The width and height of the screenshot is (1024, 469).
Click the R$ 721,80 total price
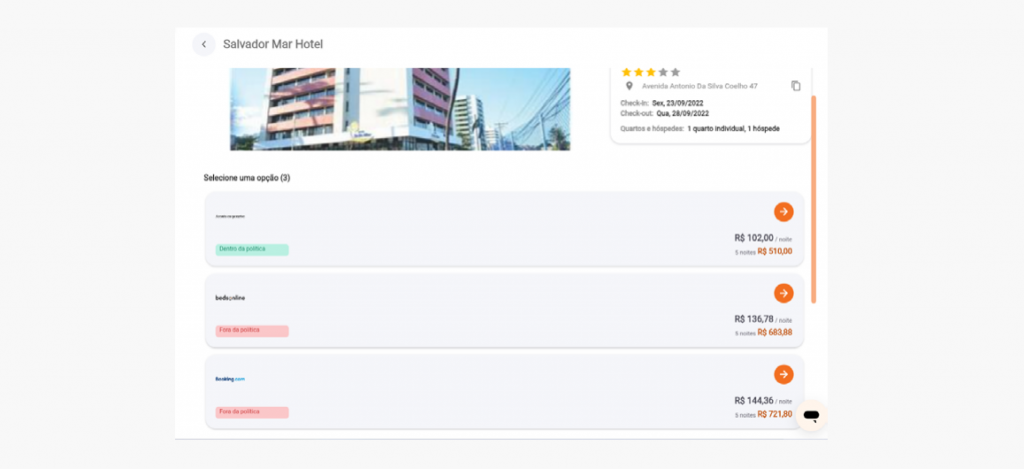(774, 414)
